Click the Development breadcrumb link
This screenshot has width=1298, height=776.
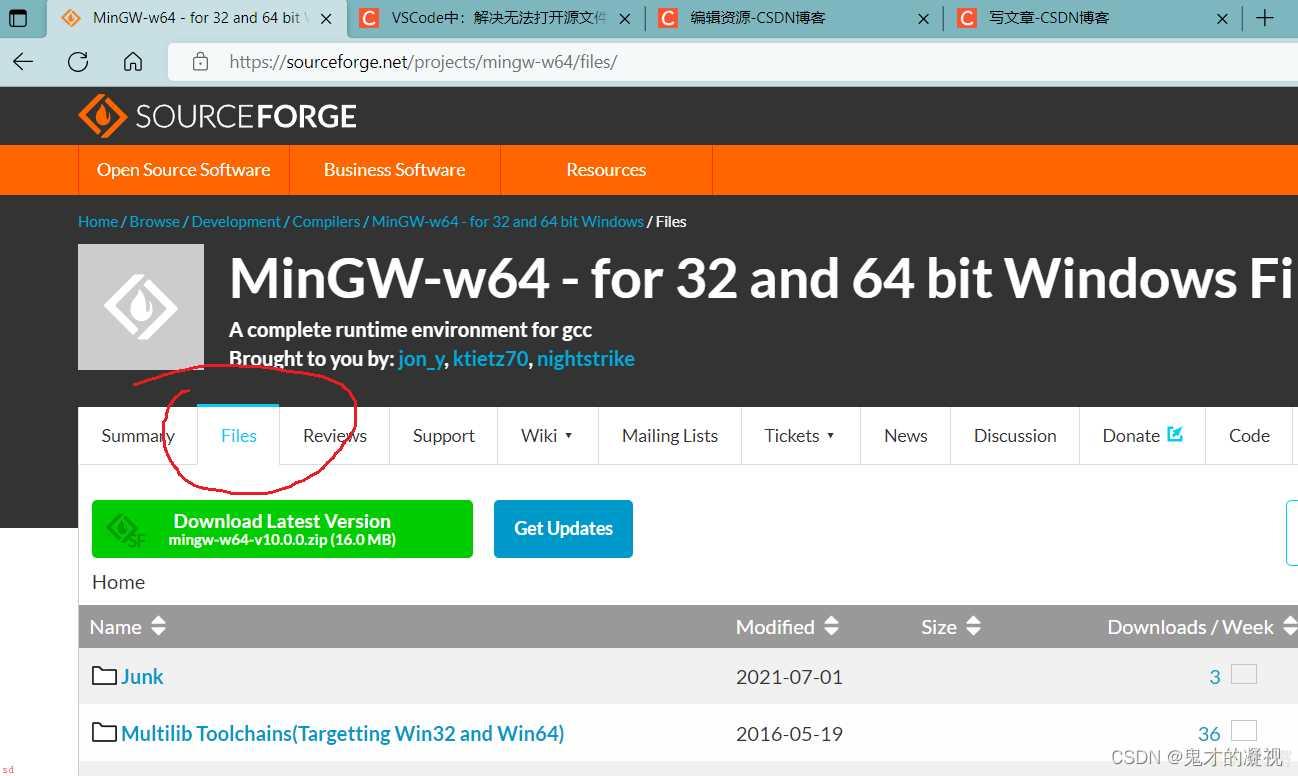pyautogui.click(x=236, y=222)
